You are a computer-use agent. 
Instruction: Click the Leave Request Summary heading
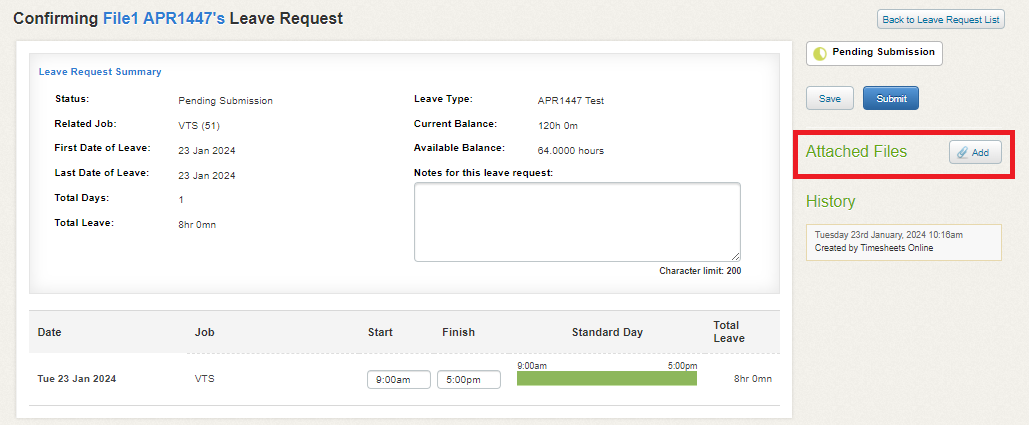click(x=100, y=71)
